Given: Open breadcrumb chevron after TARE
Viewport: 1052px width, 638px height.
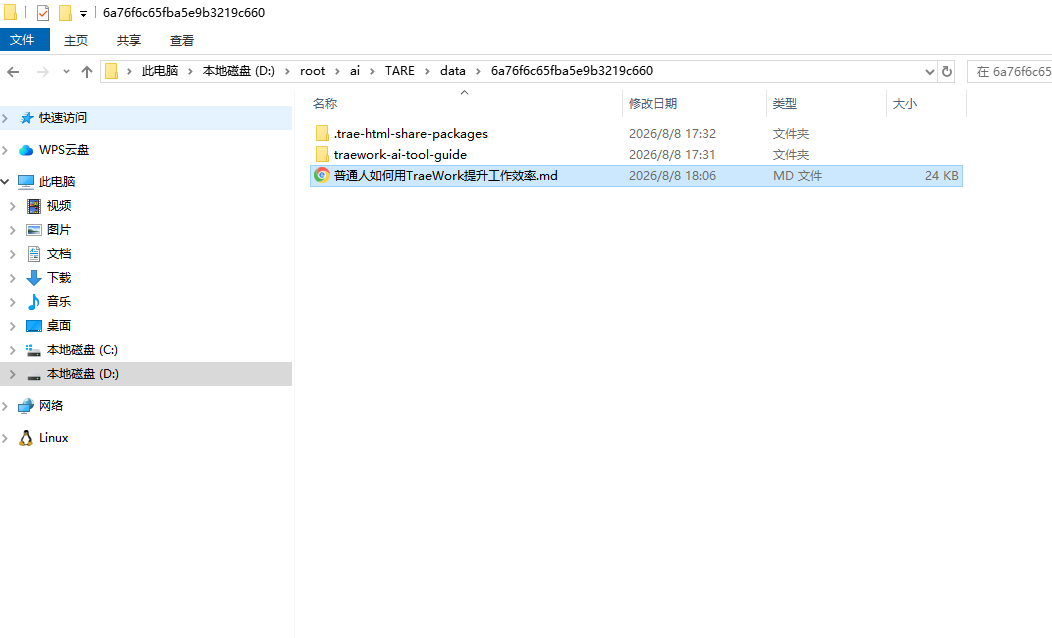Looking at the screenshot, I should click(427, 71).
